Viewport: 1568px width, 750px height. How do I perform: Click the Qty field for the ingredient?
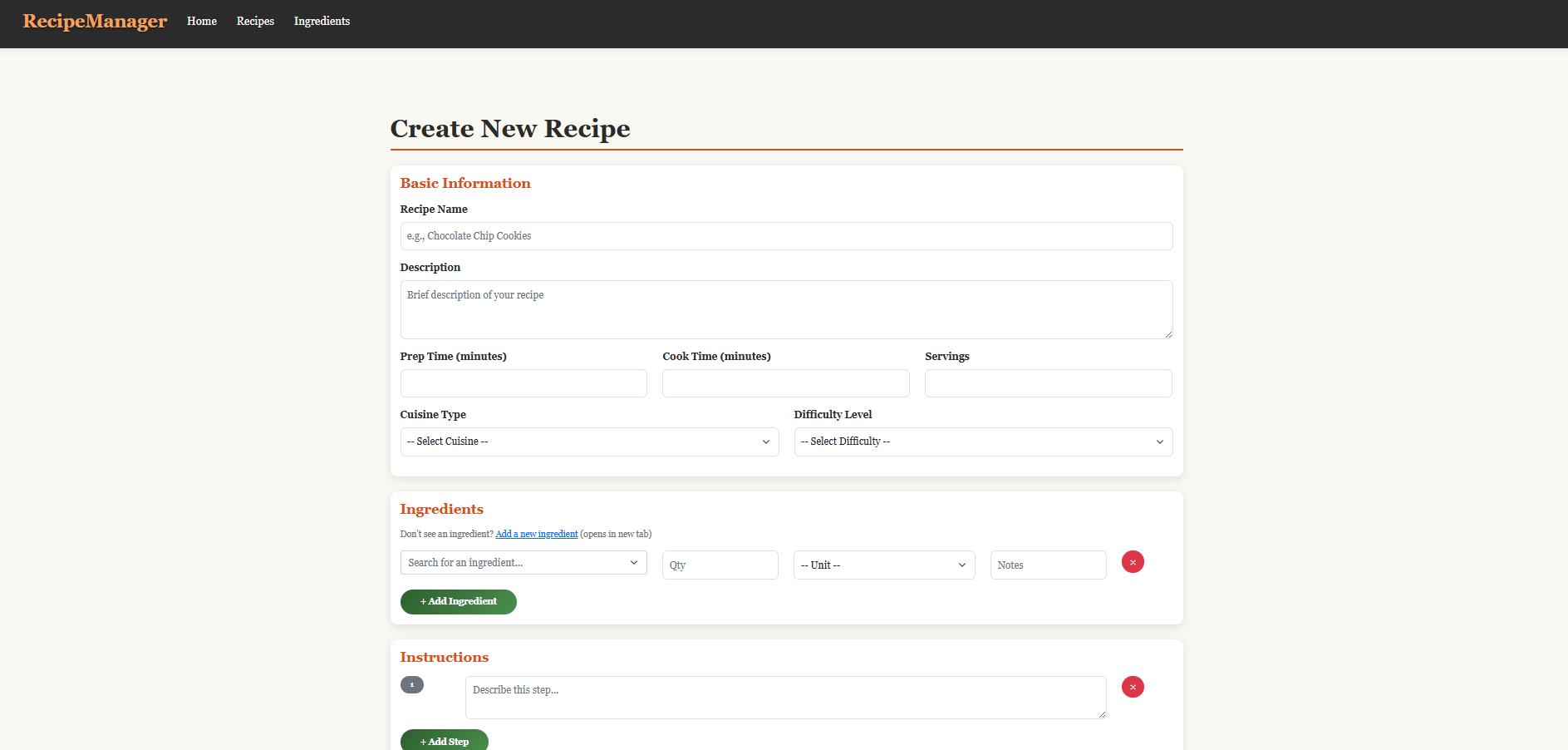point(720,565)
